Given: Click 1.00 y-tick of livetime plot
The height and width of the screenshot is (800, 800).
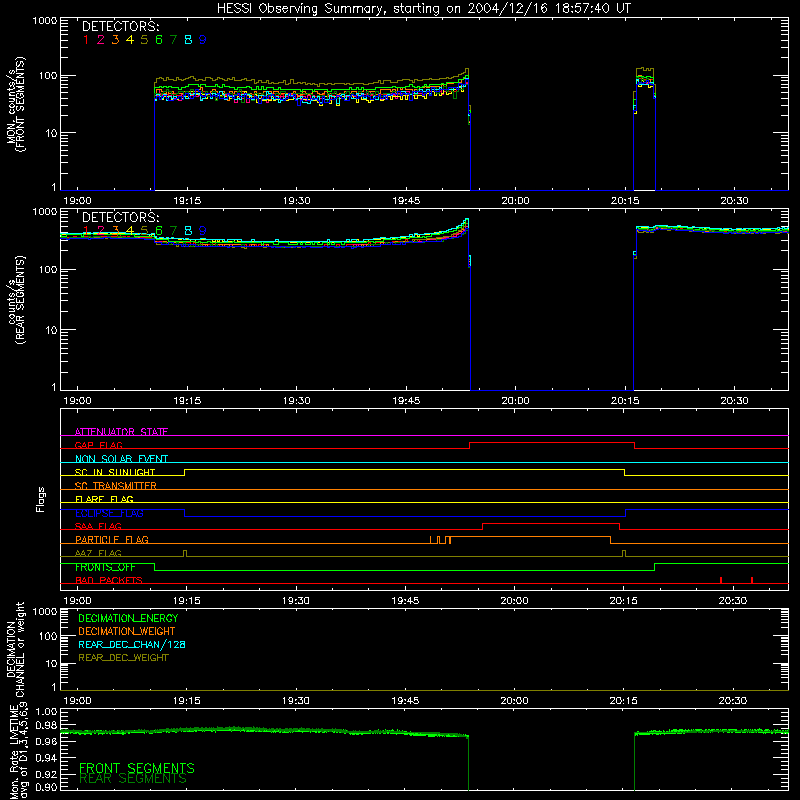Looking at the screenshot, I should click(x=47, y=711).
